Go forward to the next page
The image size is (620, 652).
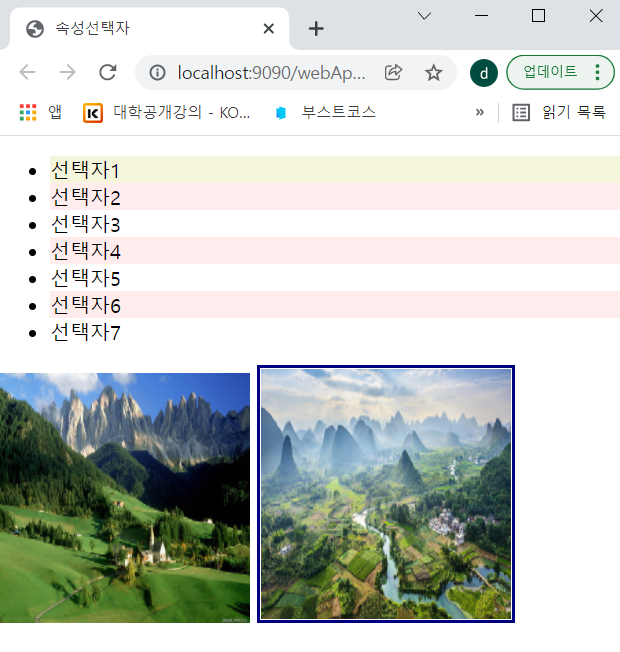click(67, 72)
